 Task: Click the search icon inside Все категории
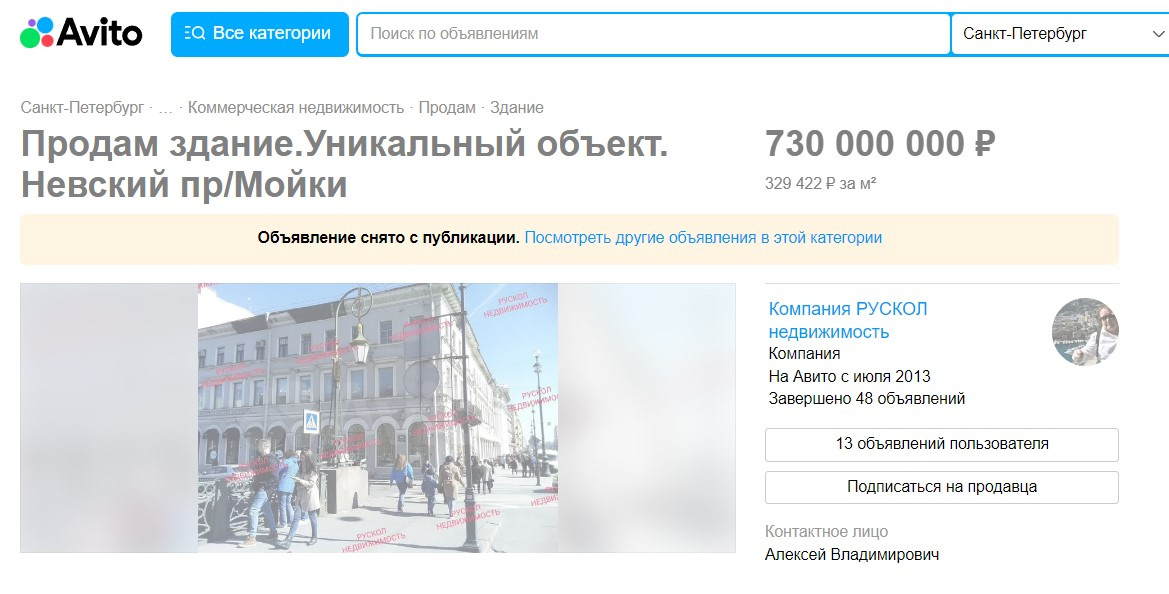pos(195,34)
